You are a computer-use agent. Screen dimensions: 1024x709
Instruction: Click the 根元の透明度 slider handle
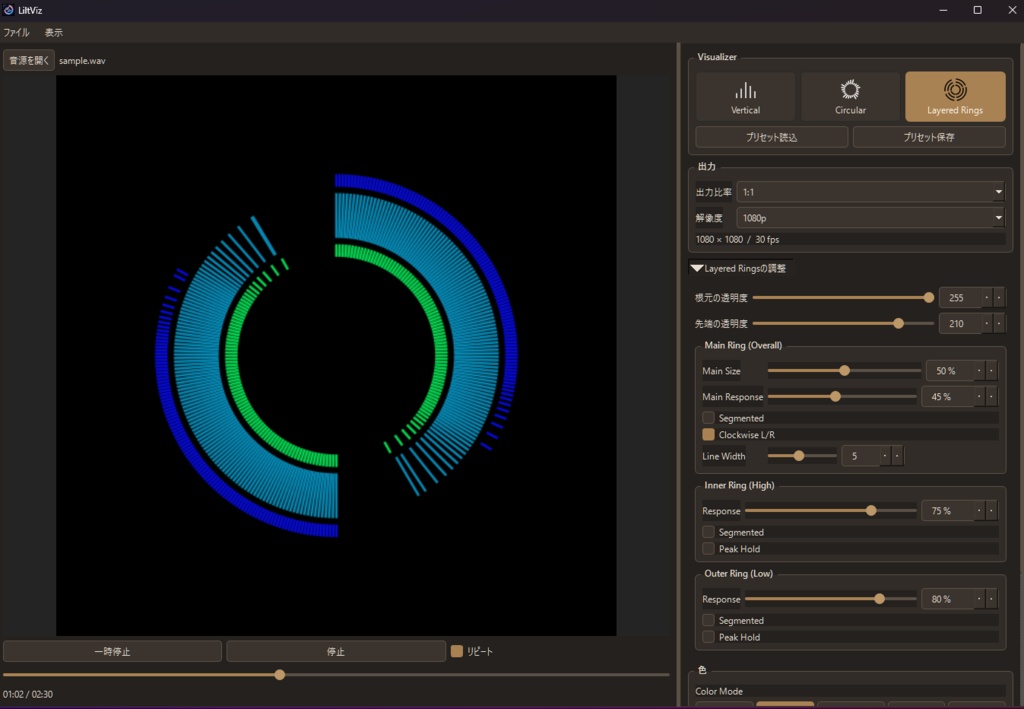point(929,298)
